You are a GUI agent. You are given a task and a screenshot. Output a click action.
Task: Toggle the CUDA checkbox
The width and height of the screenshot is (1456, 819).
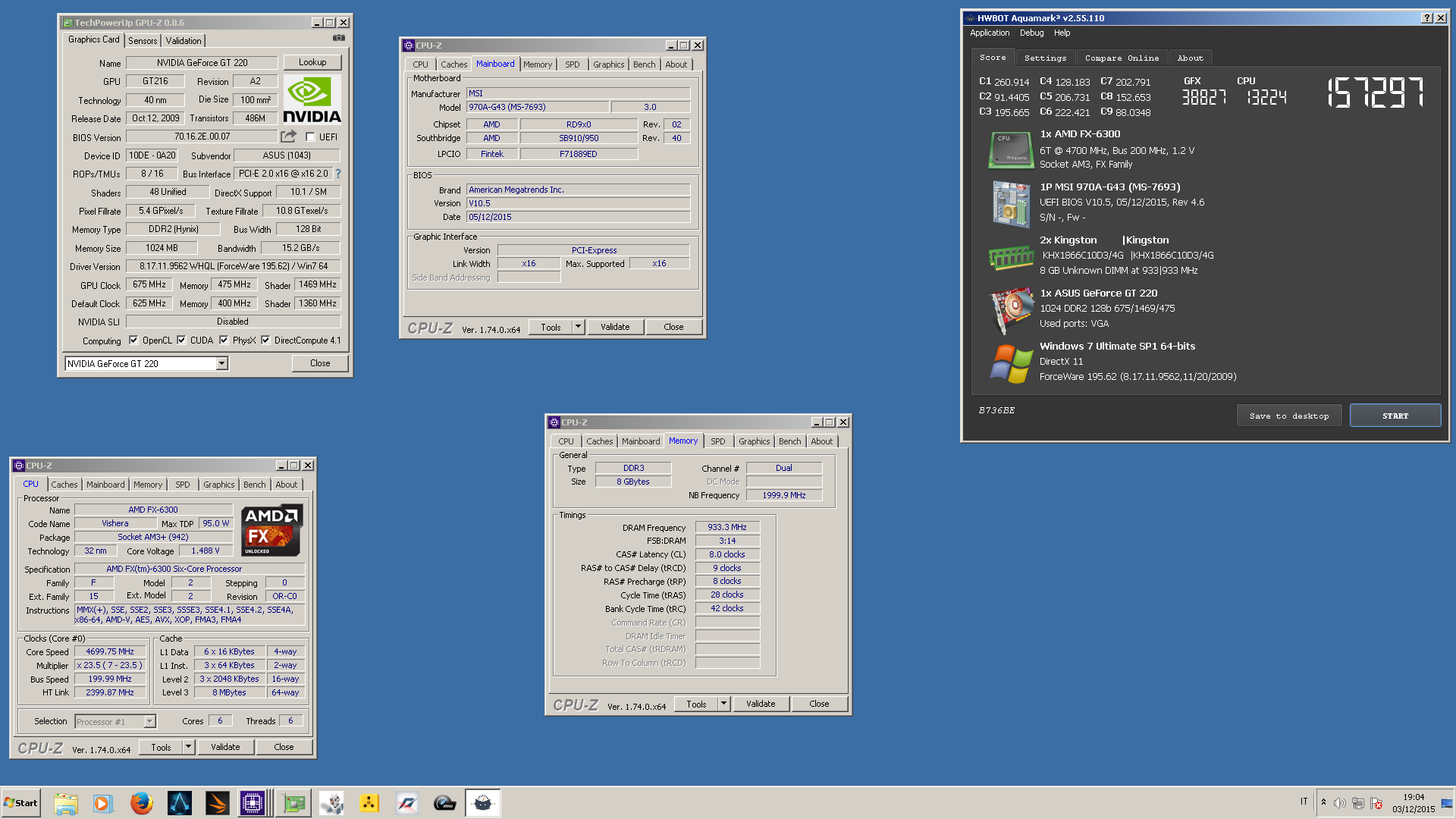[181, 340]
